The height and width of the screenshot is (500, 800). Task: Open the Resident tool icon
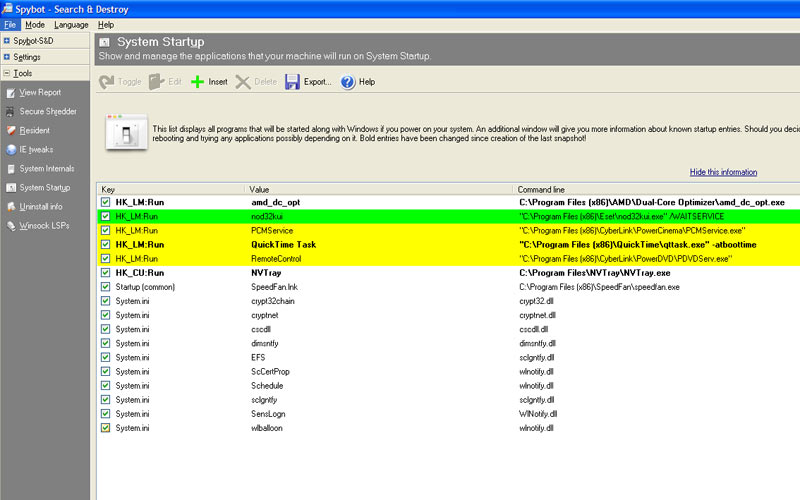click(10, 131)
